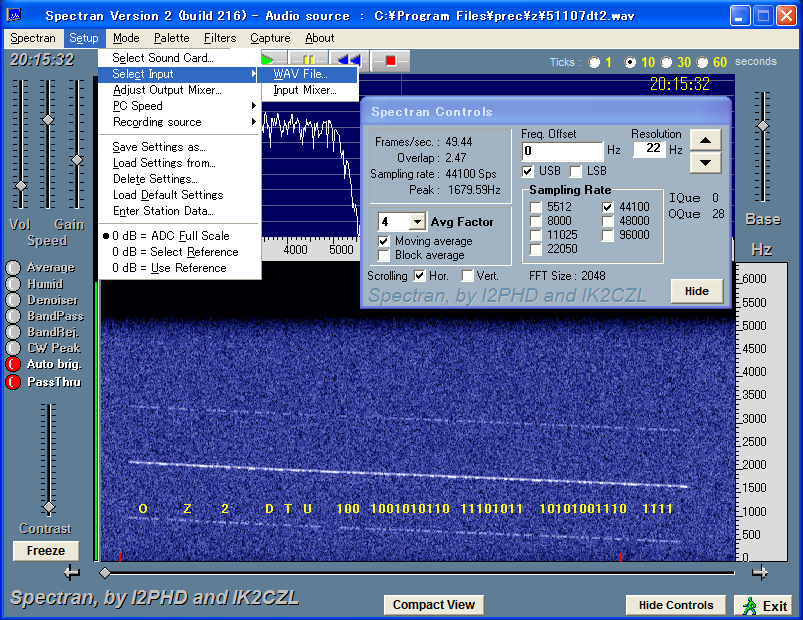This screenshot has height=620, width=803.
Task: Open the About menu
Action: pyautogui.click(x=320, y=38)
